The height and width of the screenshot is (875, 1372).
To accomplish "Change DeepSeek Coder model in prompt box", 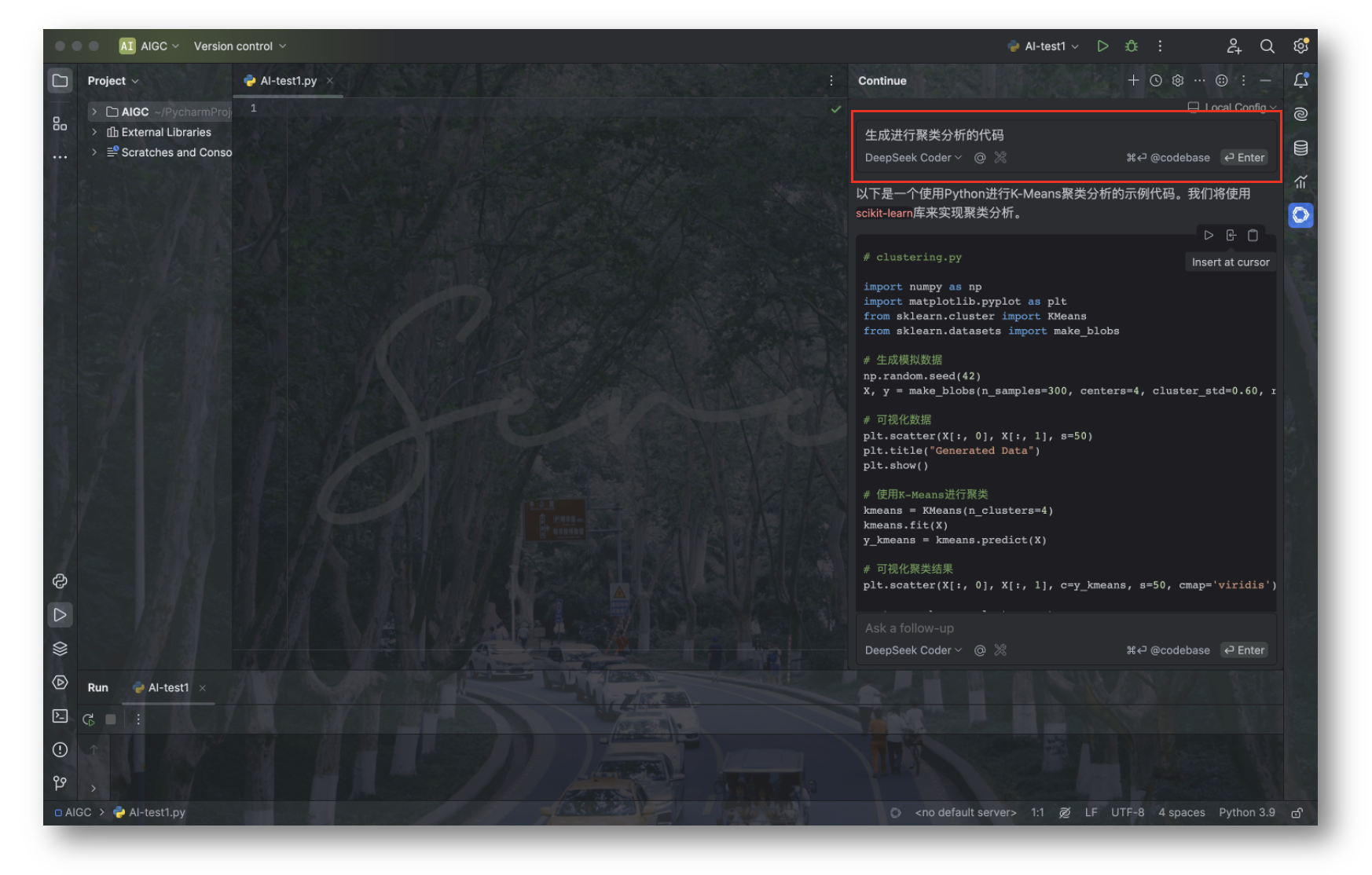I will [x=913, y=158].
